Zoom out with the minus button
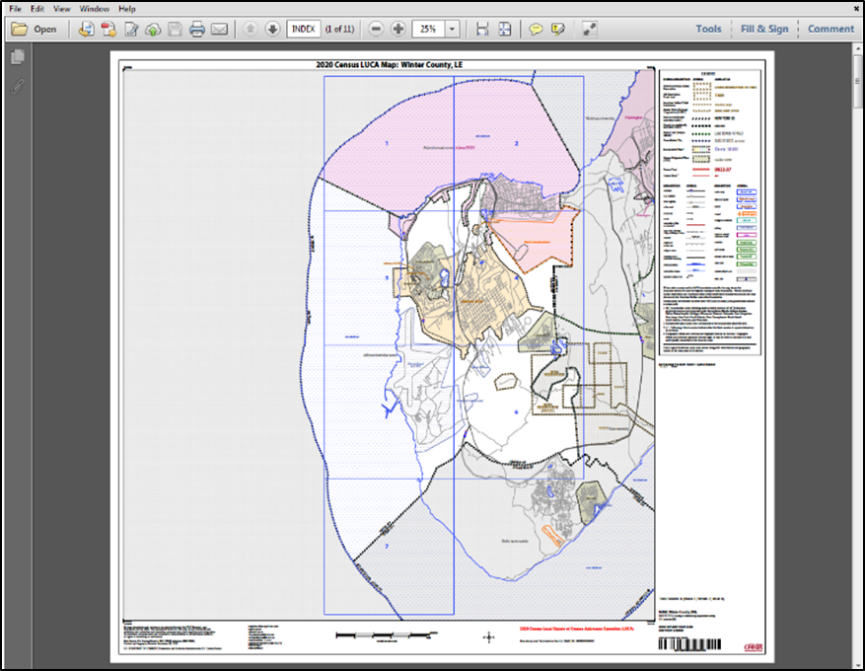Screen dimensions: 865x671 tap(376, 29)
